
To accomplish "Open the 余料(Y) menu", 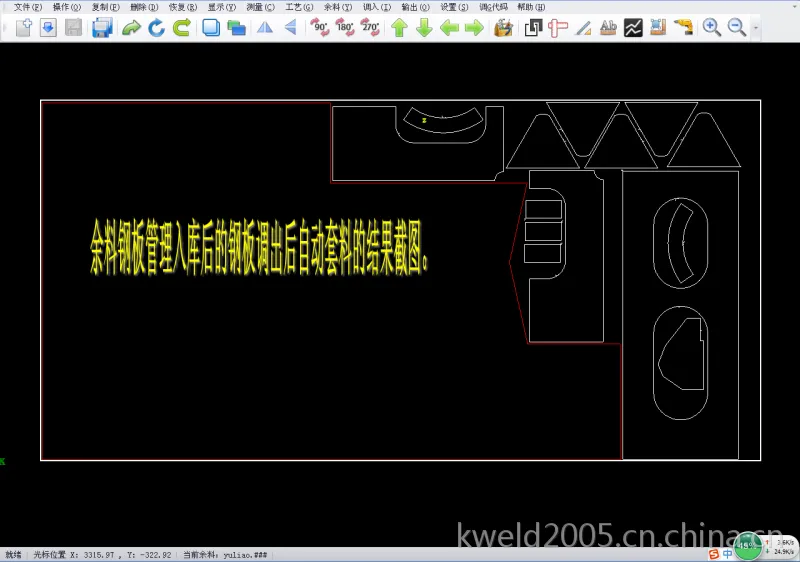I will coord(338,7).
